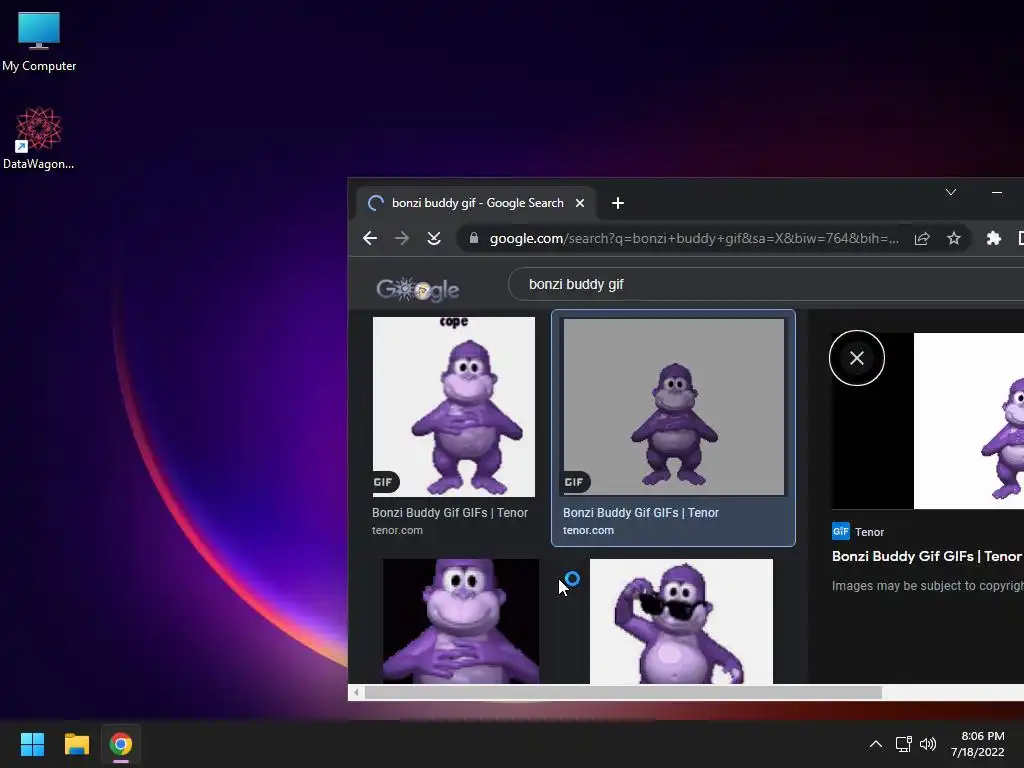Viewport: 1024px width, 768px height.
Task: Open tenor.com link under the selected result
Action: [x=588, y=530]
